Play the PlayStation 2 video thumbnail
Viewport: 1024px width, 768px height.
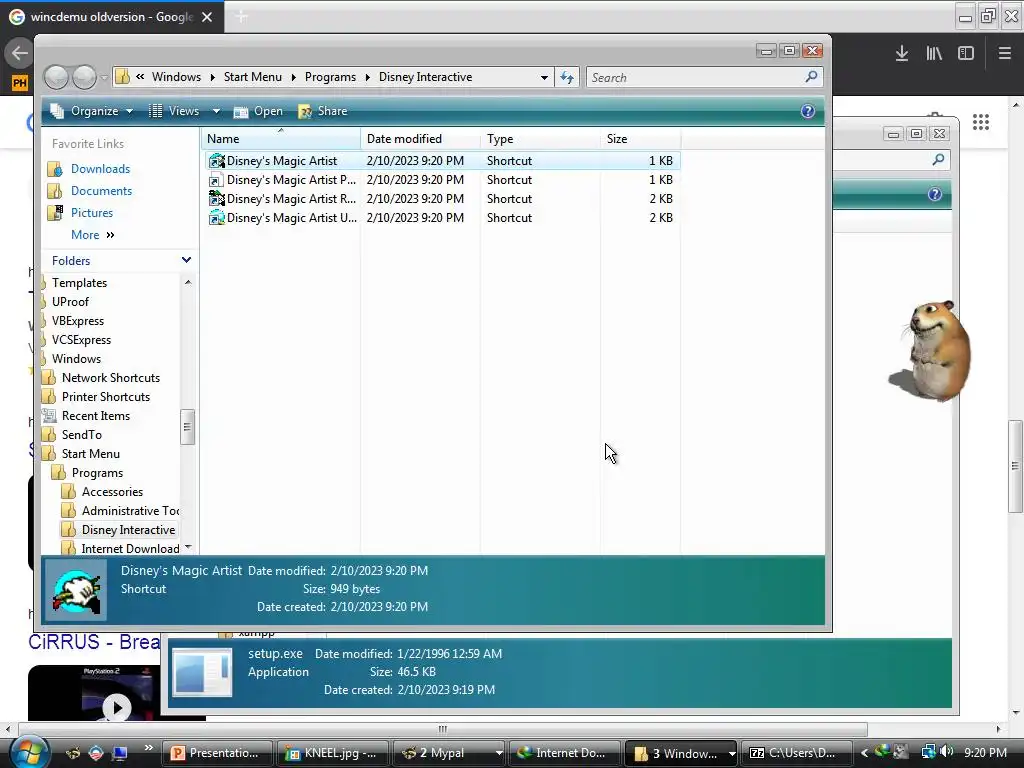(x=117, y=707)
